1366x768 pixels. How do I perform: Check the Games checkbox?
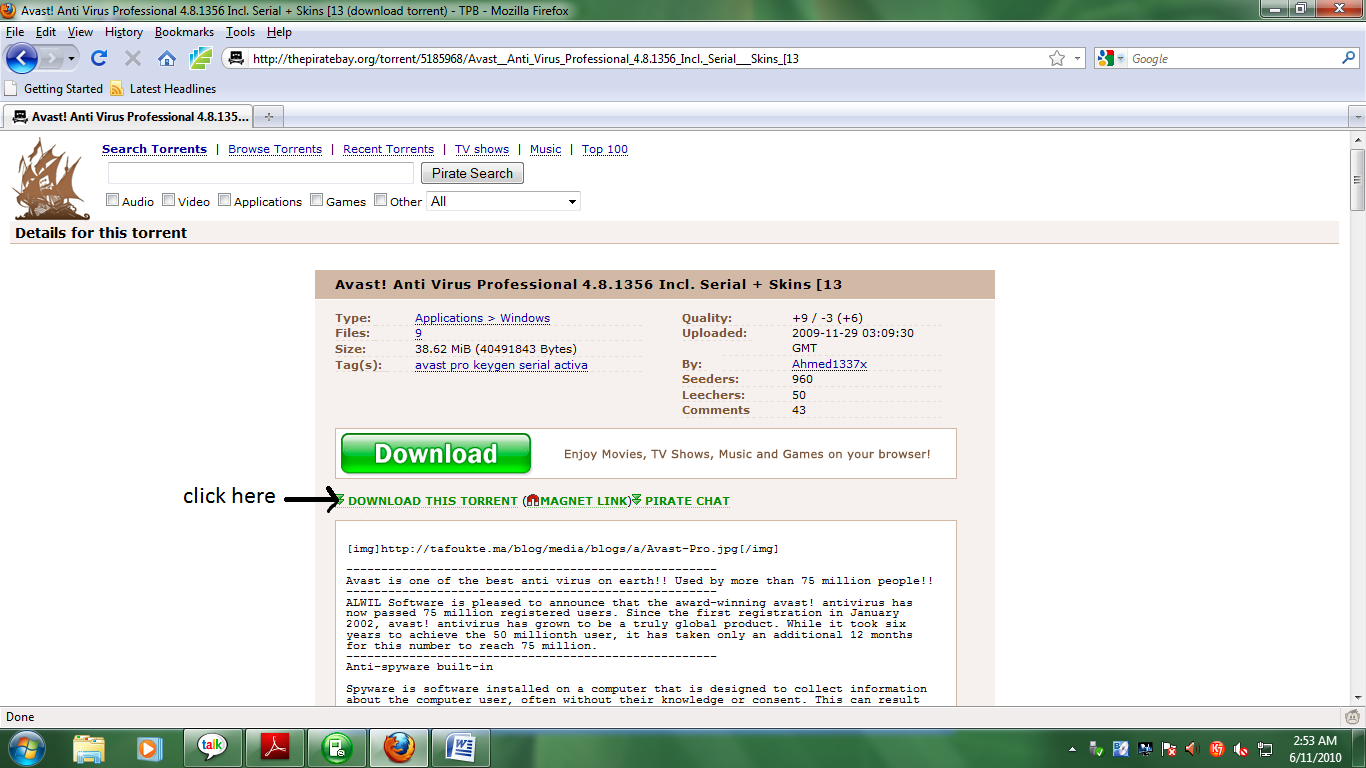click(317, 200)
